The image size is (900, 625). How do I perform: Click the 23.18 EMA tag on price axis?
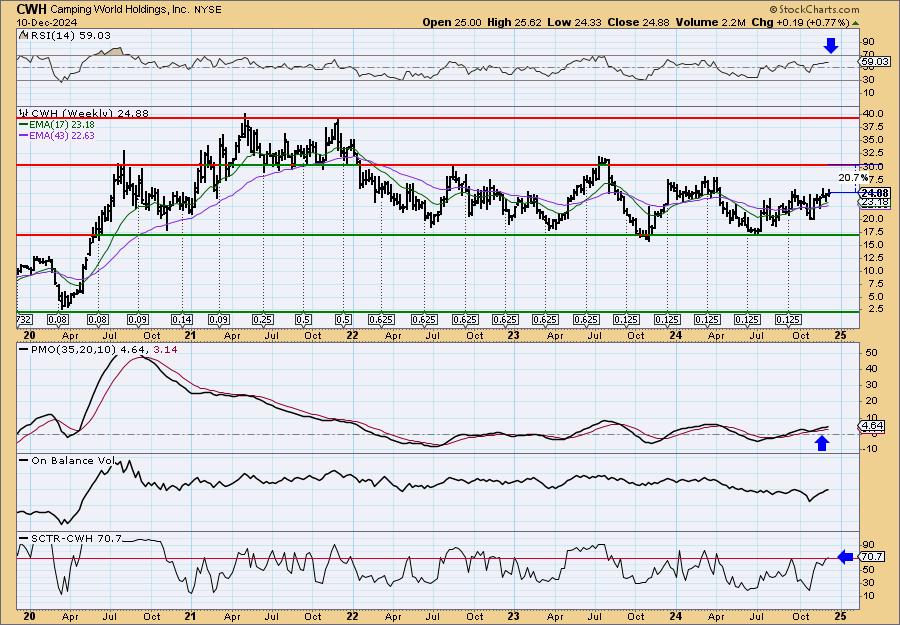point(876,203)
